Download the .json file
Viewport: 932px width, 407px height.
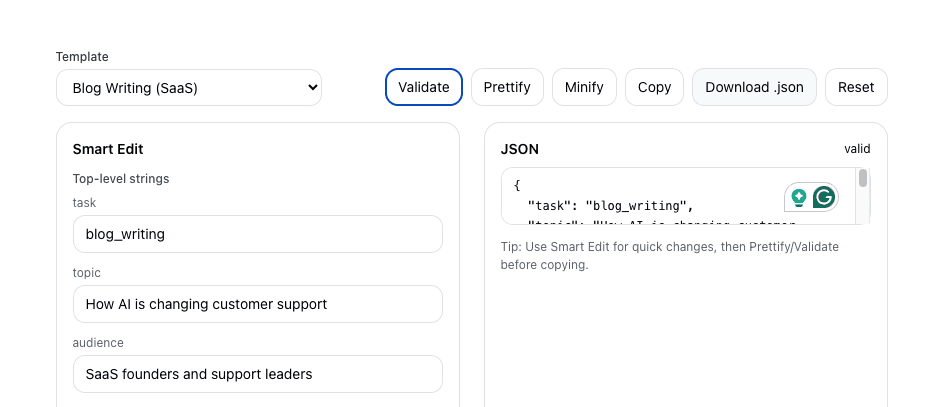point(754,87)
